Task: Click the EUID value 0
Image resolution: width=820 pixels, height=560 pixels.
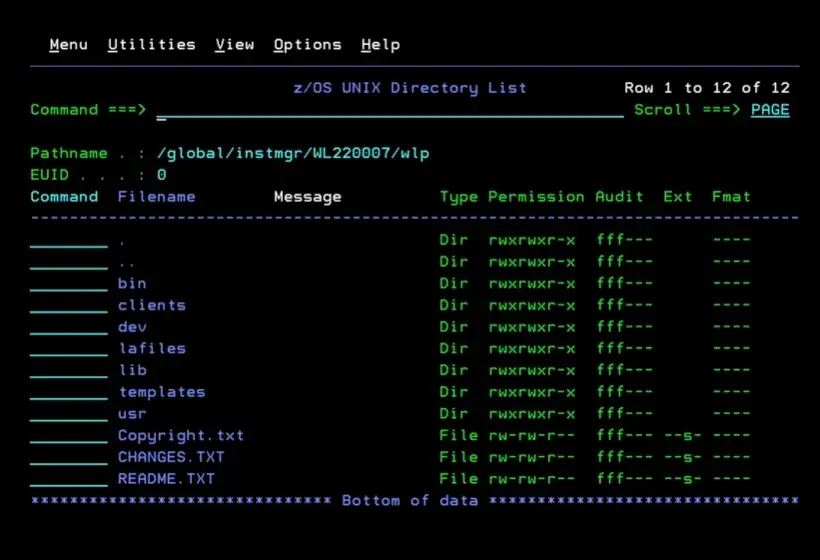Action: click(x=162, y=175)
